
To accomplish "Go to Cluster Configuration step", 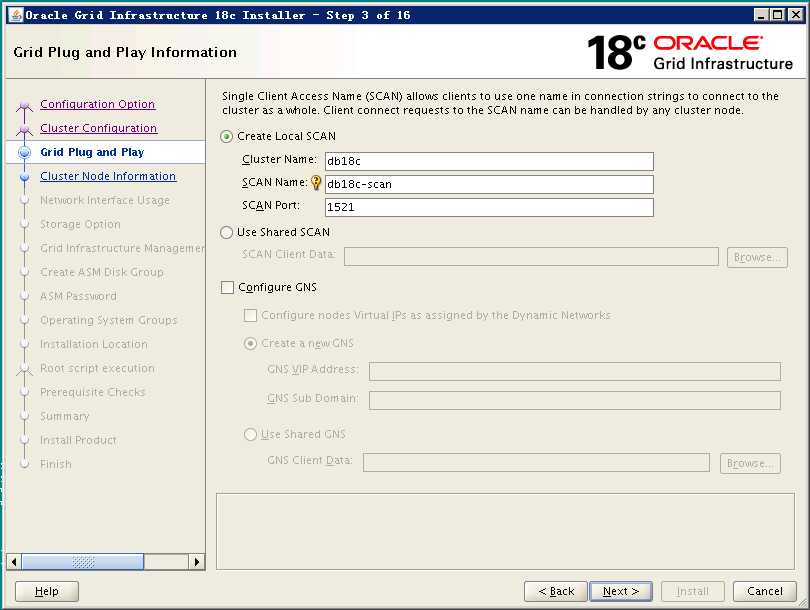I will (99, 128).
